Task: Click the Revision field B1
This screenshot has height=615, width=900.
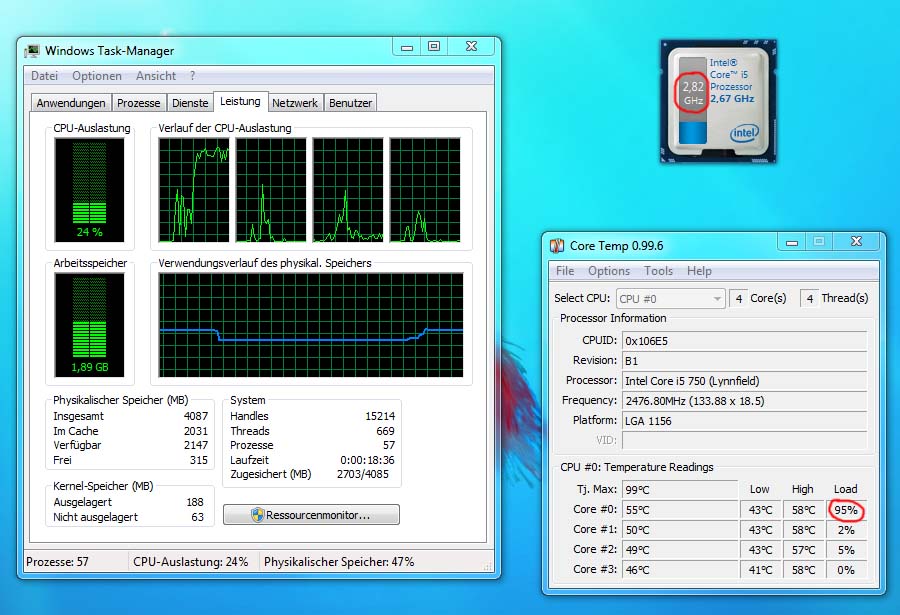Action: pyautogui.click(x=744, y=361)
